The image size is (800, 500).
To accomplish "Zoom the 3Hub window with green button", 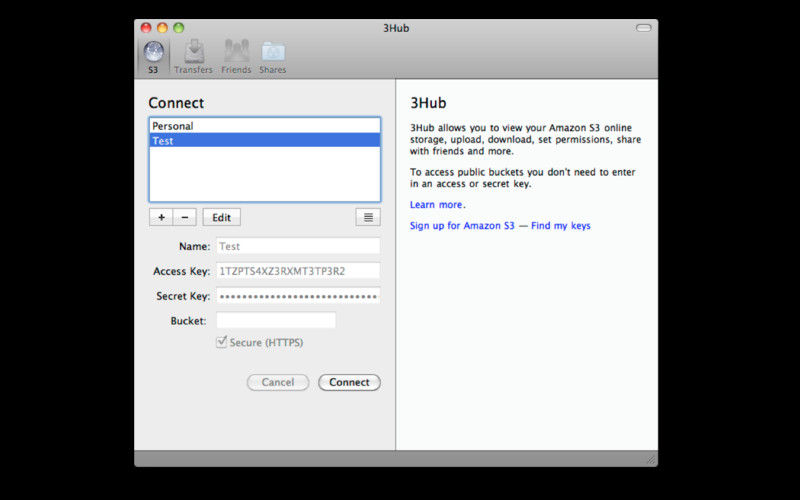I will 179,28.
